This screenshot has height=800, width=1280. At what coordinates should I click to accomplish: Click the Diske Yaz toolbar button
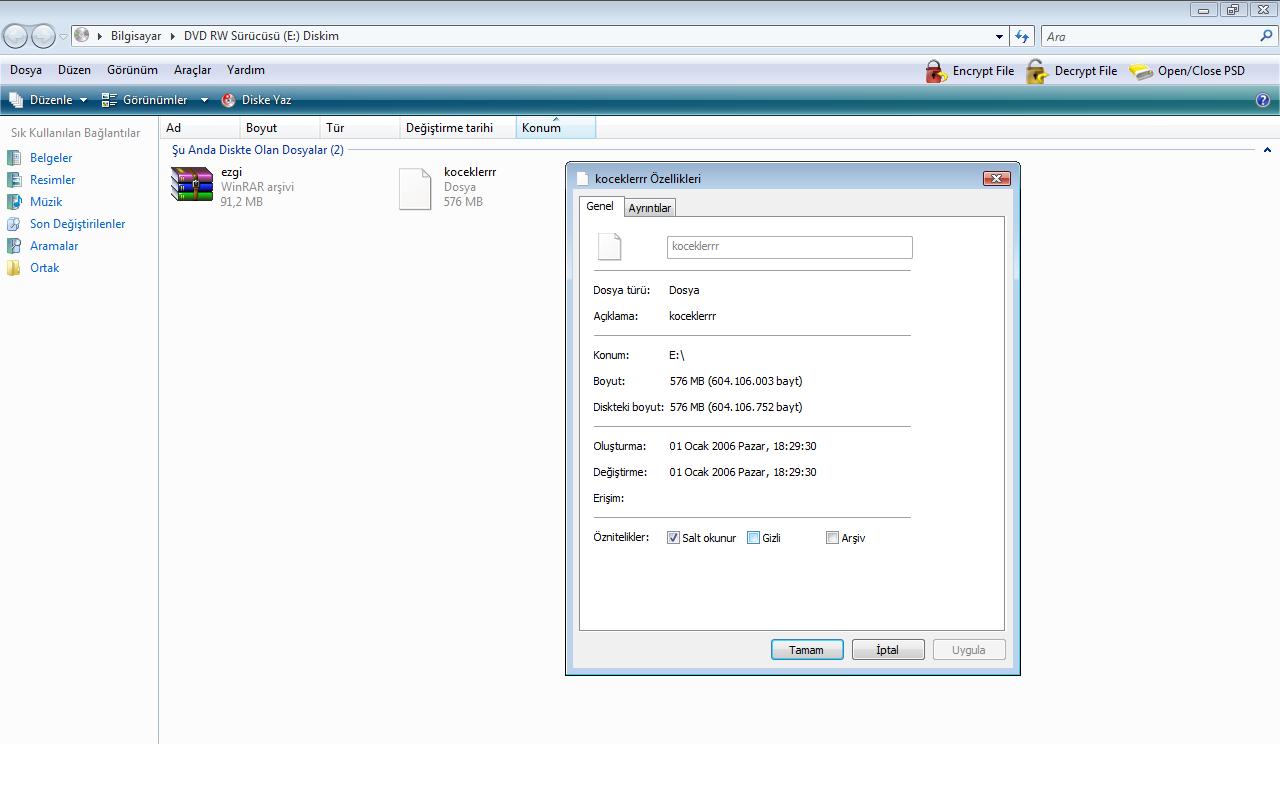[x=257, y=100]
